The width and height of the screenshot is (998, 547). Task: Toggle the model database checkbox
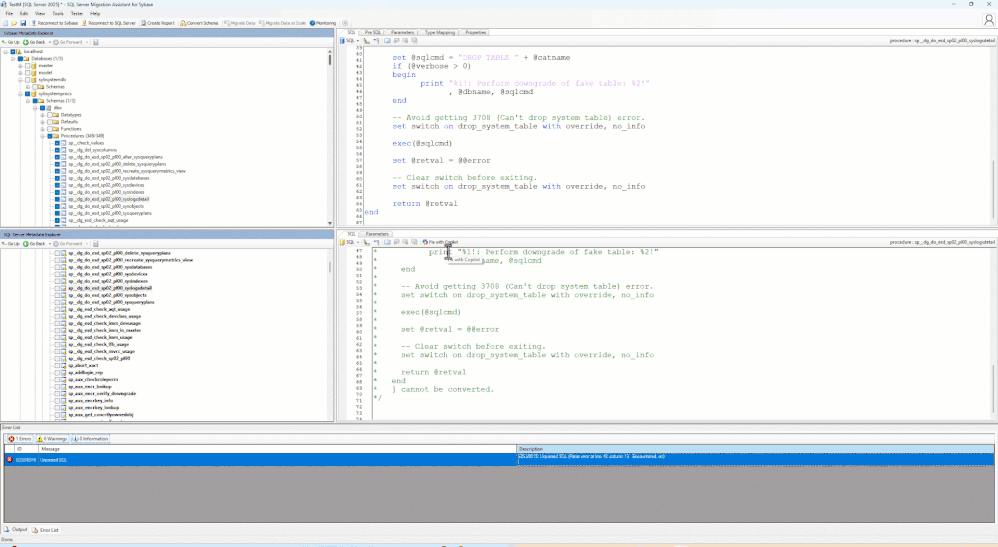point(29,72)
